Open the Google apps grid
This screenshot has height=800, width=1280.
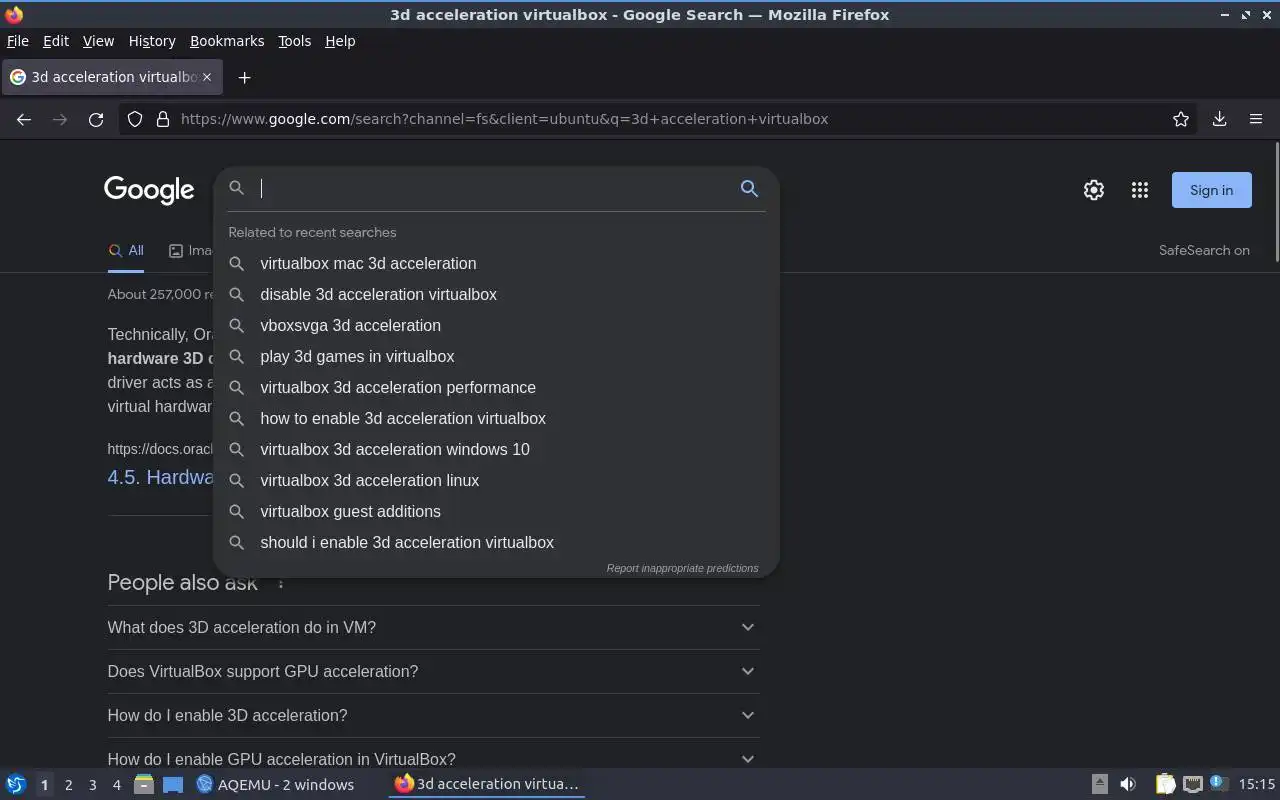tap(1140, 190)
